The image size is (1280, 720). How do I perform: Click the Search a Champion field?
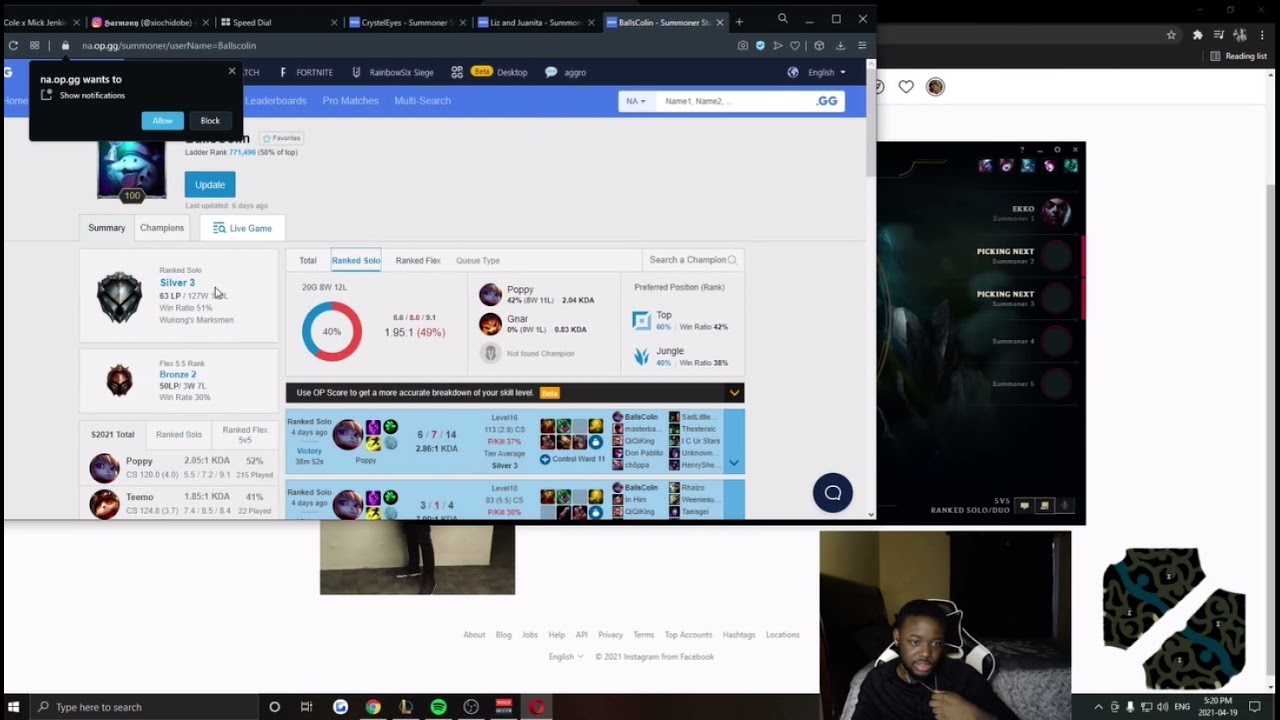click(693, 260)
